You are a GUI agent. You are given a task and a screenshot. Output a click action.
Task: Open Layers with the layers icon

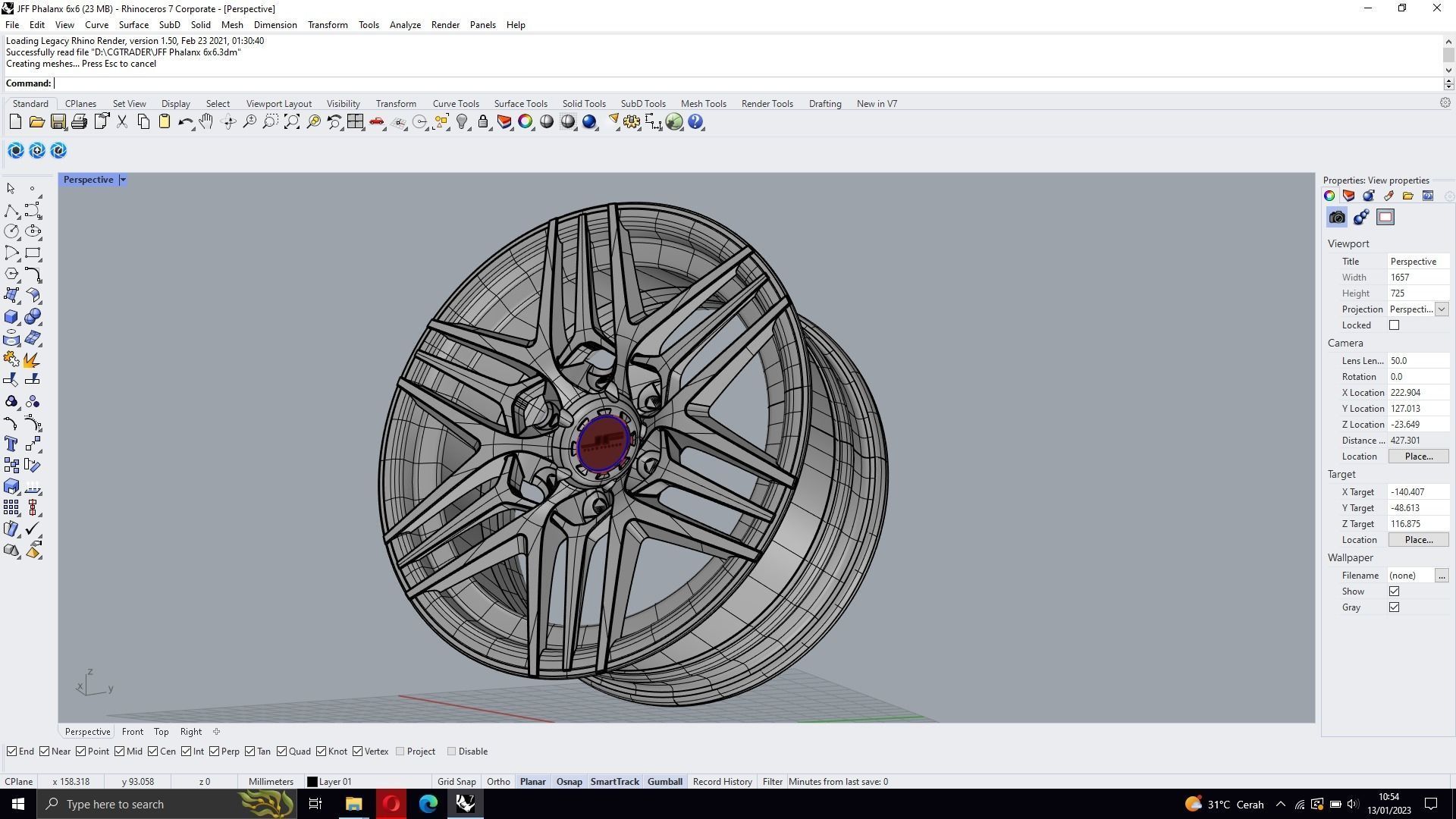click(504, 121)
